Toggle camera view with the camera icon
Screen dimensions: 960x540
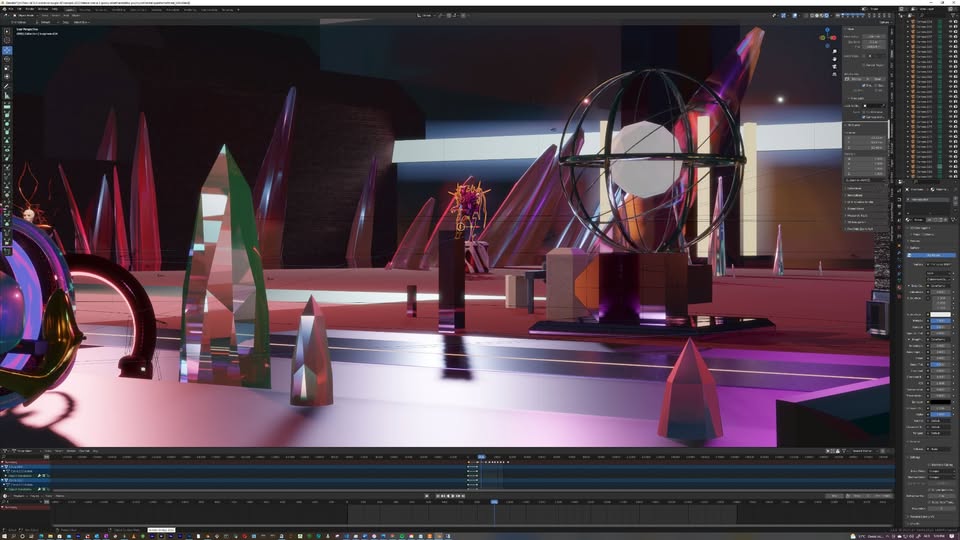(834, 67)
